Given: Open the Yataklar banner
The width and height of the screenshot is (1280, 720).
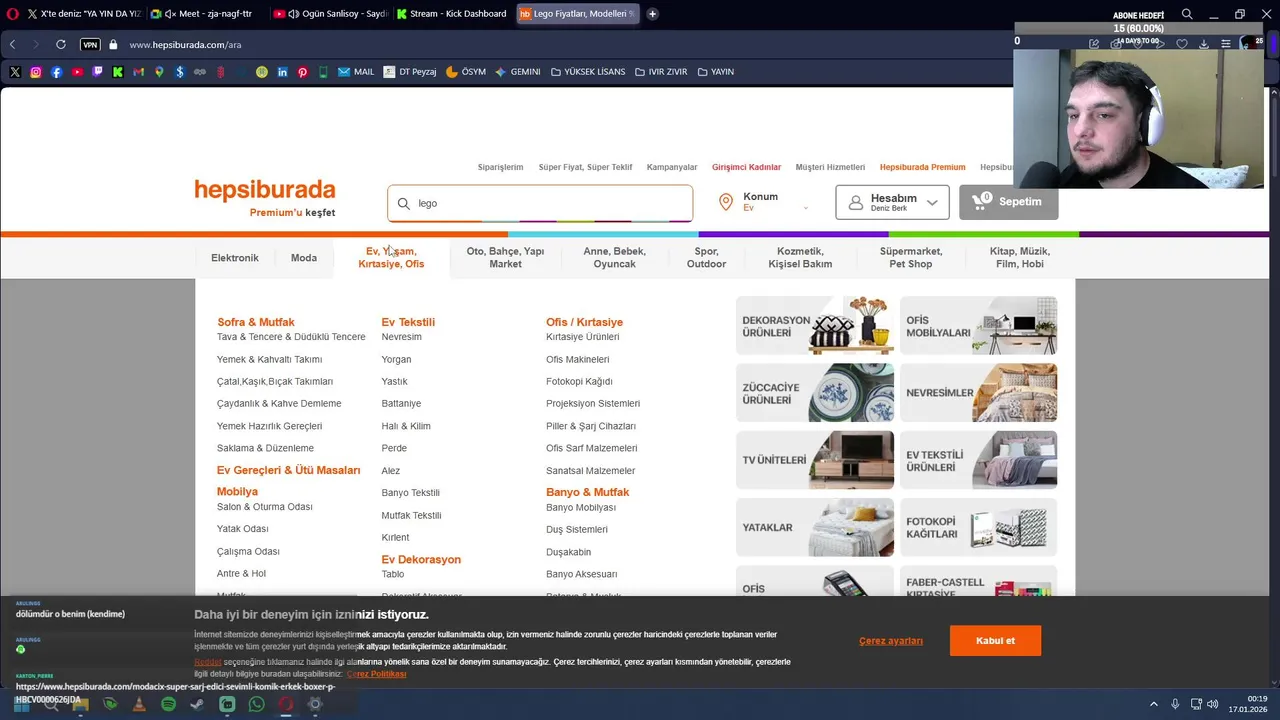Looking at the screenshot, I should pyautogui.click(x=815, y=527).
